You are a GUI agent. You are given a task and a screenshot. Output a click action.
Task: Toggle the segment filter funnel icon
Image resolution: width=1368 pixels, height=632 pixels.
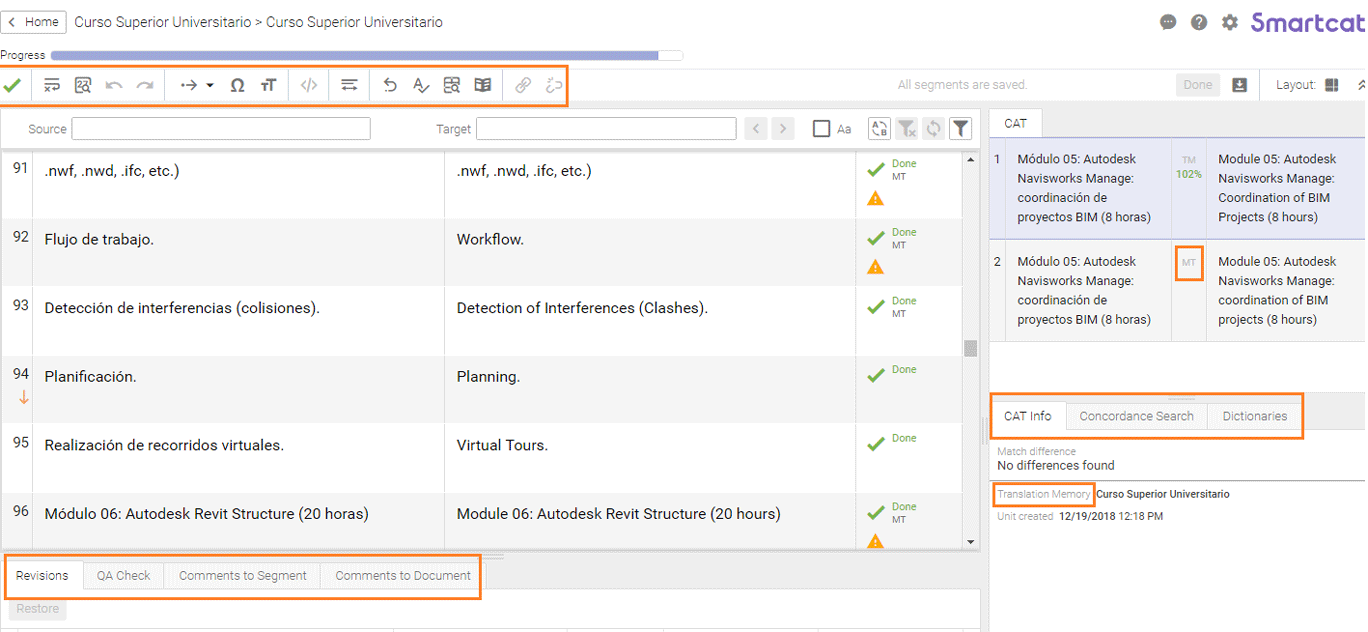point(960,128)
